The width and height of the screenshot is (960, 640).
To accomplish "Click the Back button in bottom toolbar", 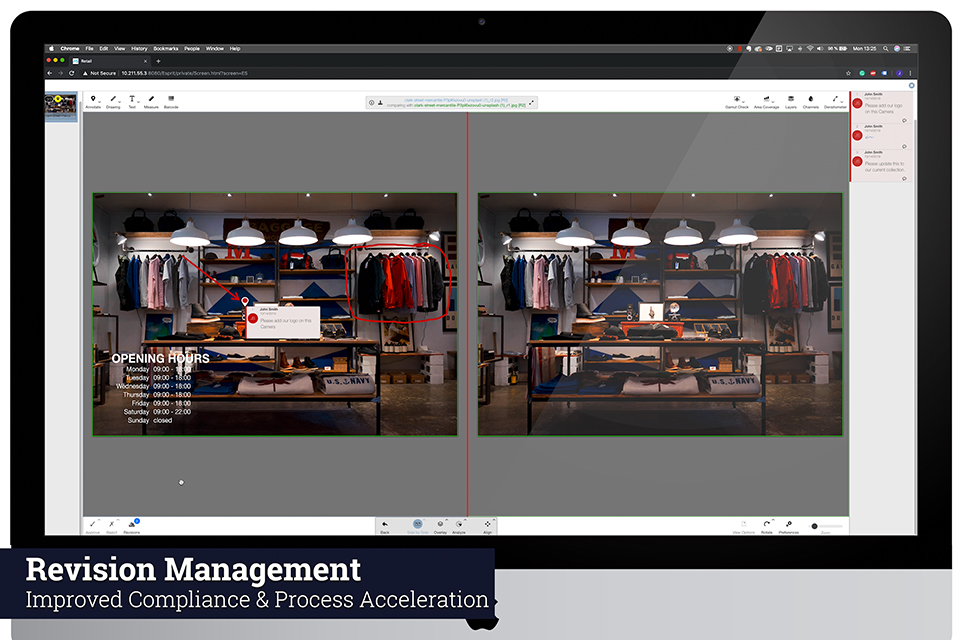I will [x=385, y=525].
